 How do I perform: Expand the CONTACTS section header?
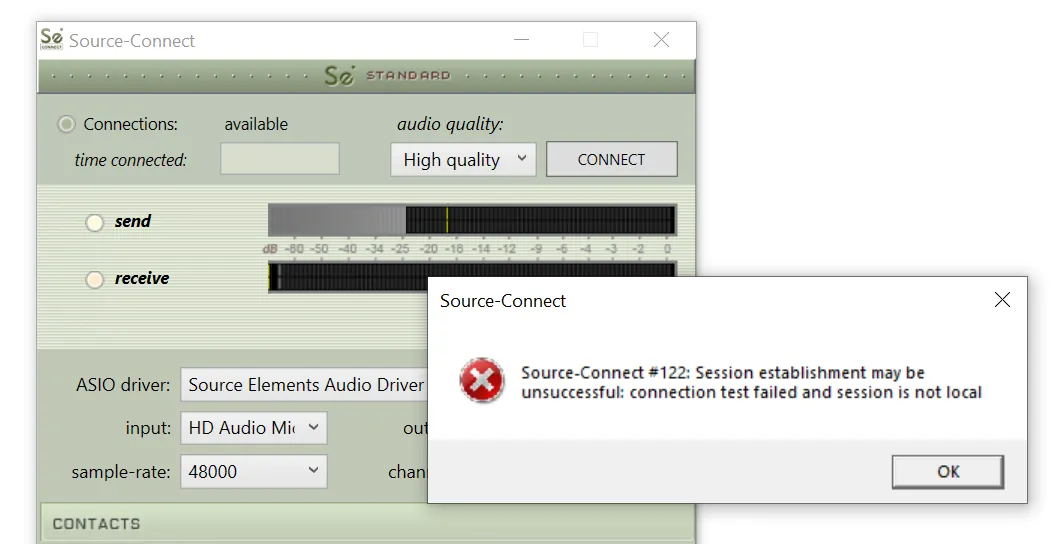coord(367,523)
